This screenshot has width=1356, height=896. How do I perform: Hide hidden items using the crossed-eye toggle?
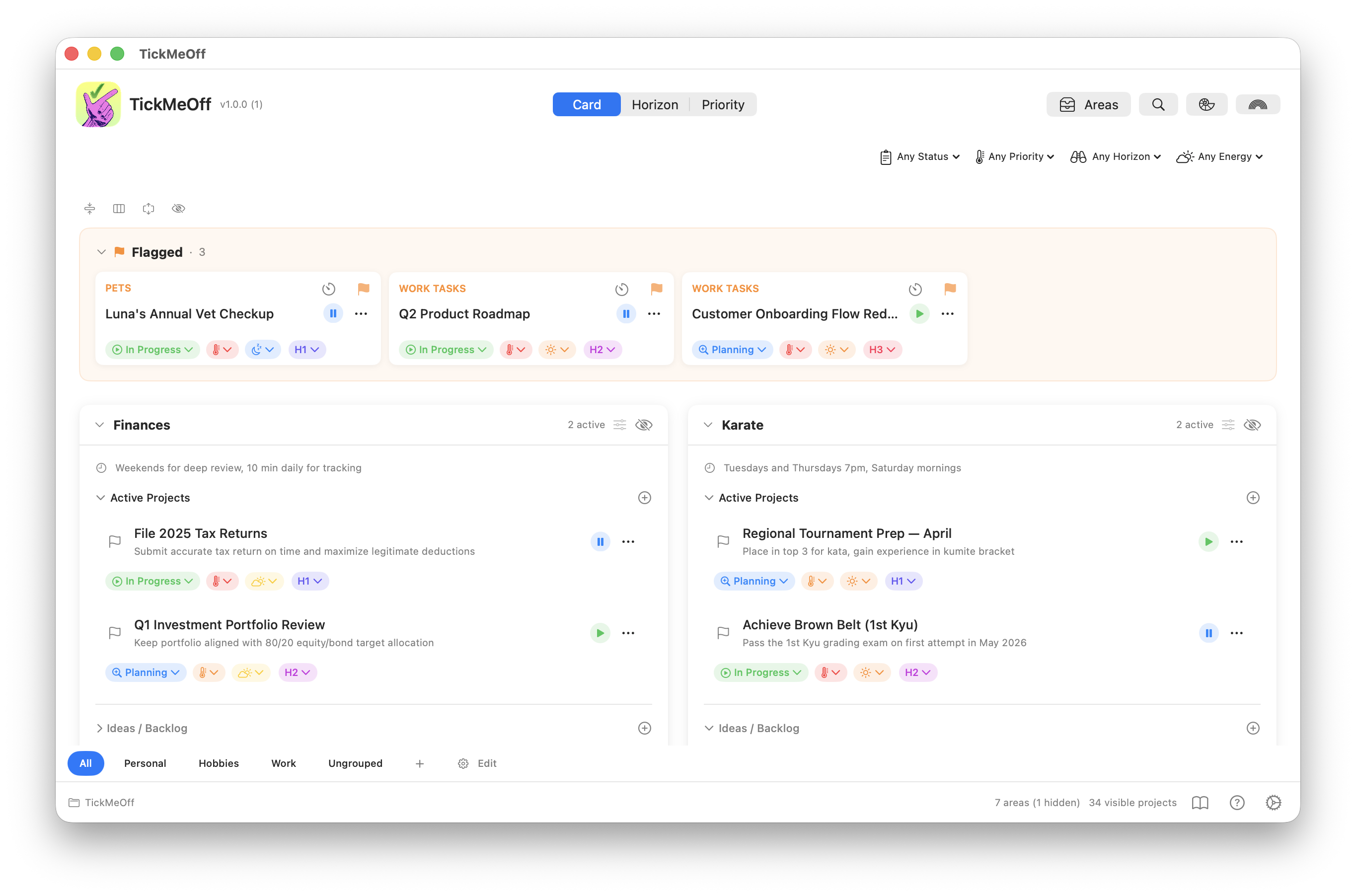coord(178,208)
